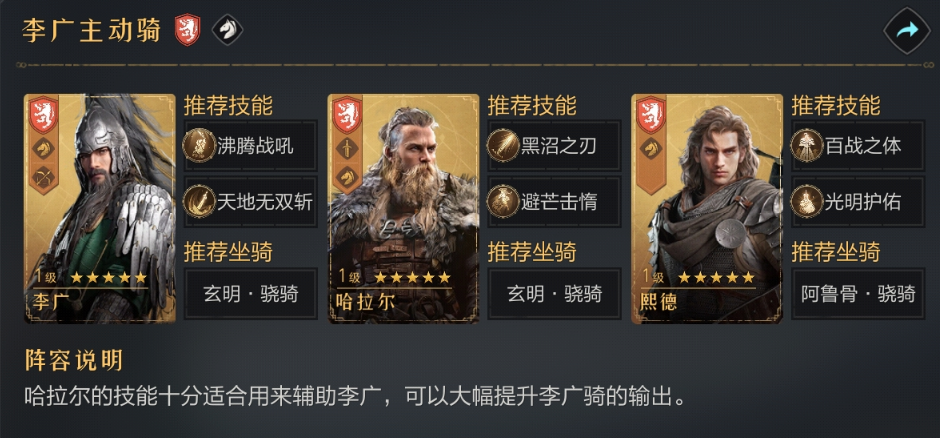Screen dimensions: 940x438
Task: Click the red lion faction badge by the title
Action: click(187, 31)
